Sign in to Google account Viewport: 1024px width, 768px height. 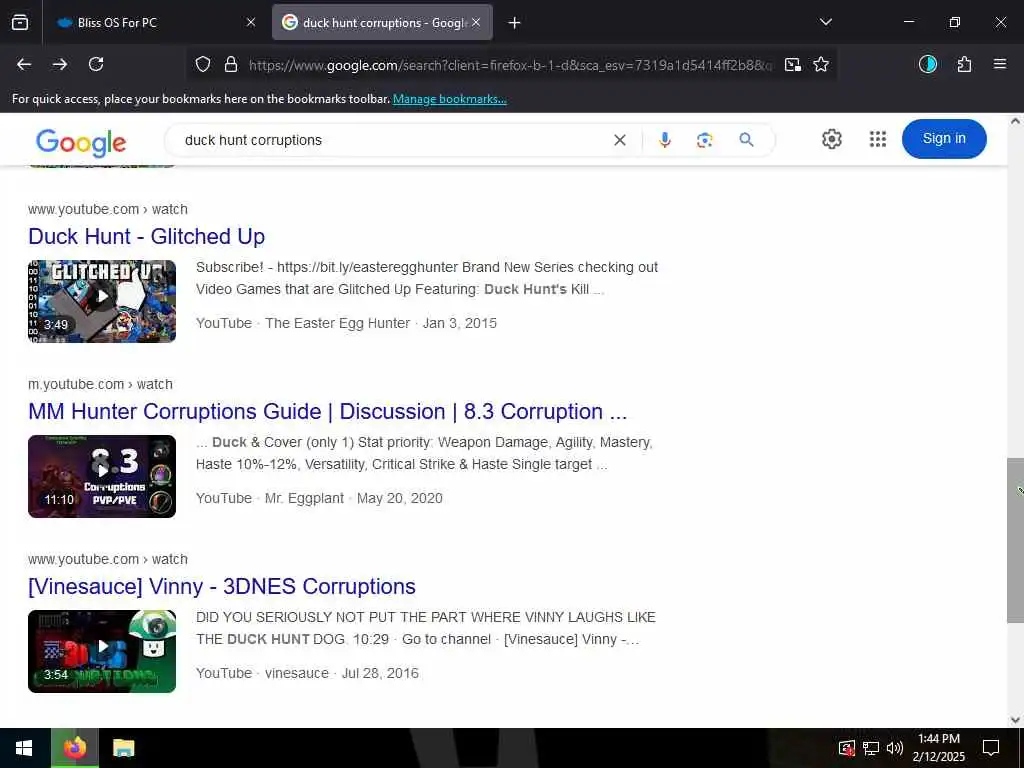tap(944, 138)
